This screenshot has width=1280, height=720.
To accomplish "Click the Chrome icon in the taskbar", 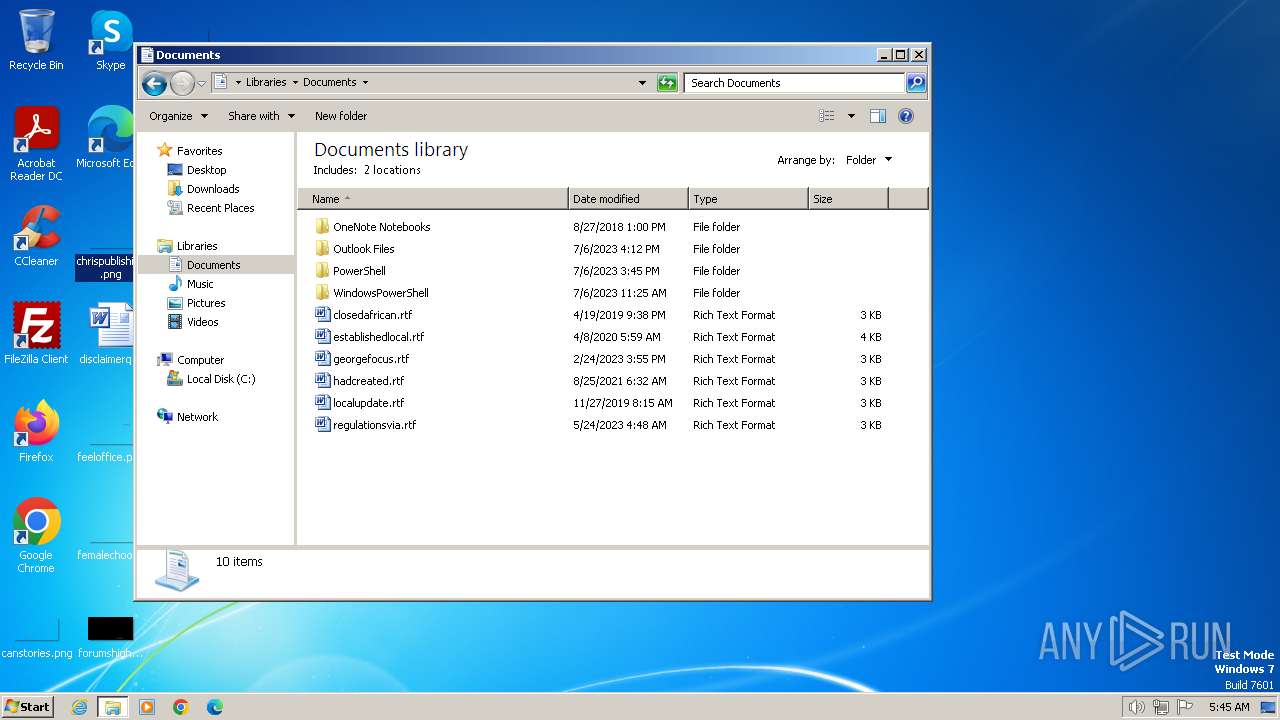I will [181, 707].
